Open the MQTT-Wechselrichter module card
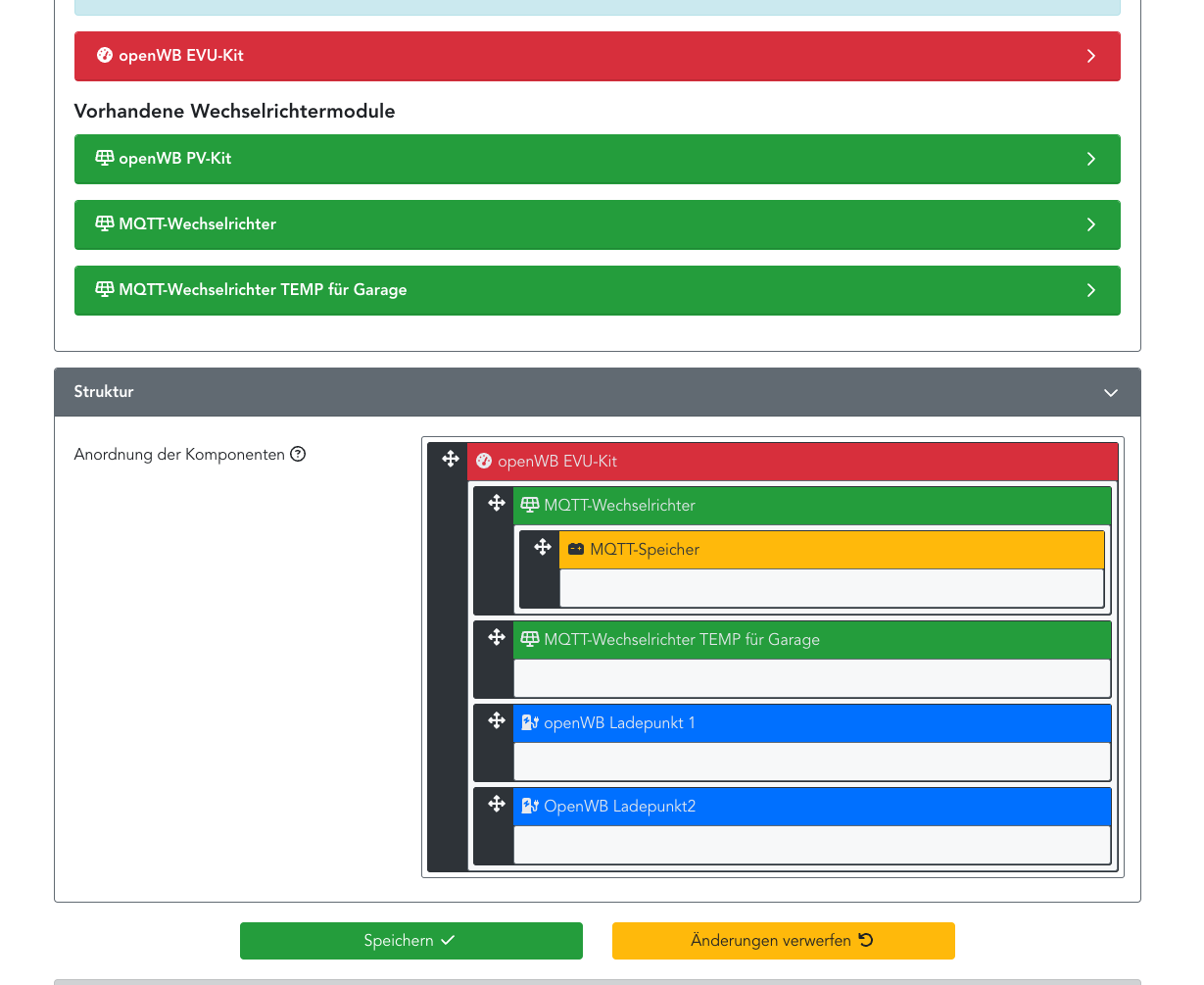The image size is (1204, 985). (x=598, y=224)
